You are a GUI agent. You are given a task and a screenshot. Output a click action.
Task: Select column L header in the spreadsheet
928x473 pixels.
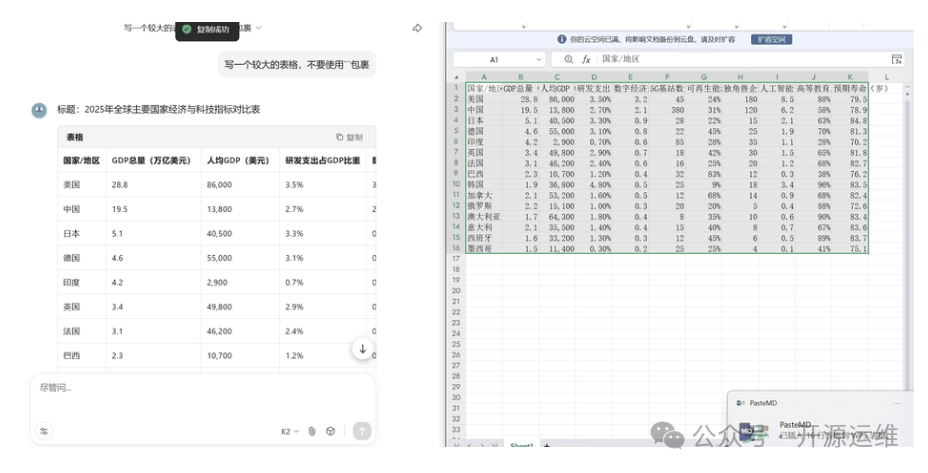click(886, 78)
